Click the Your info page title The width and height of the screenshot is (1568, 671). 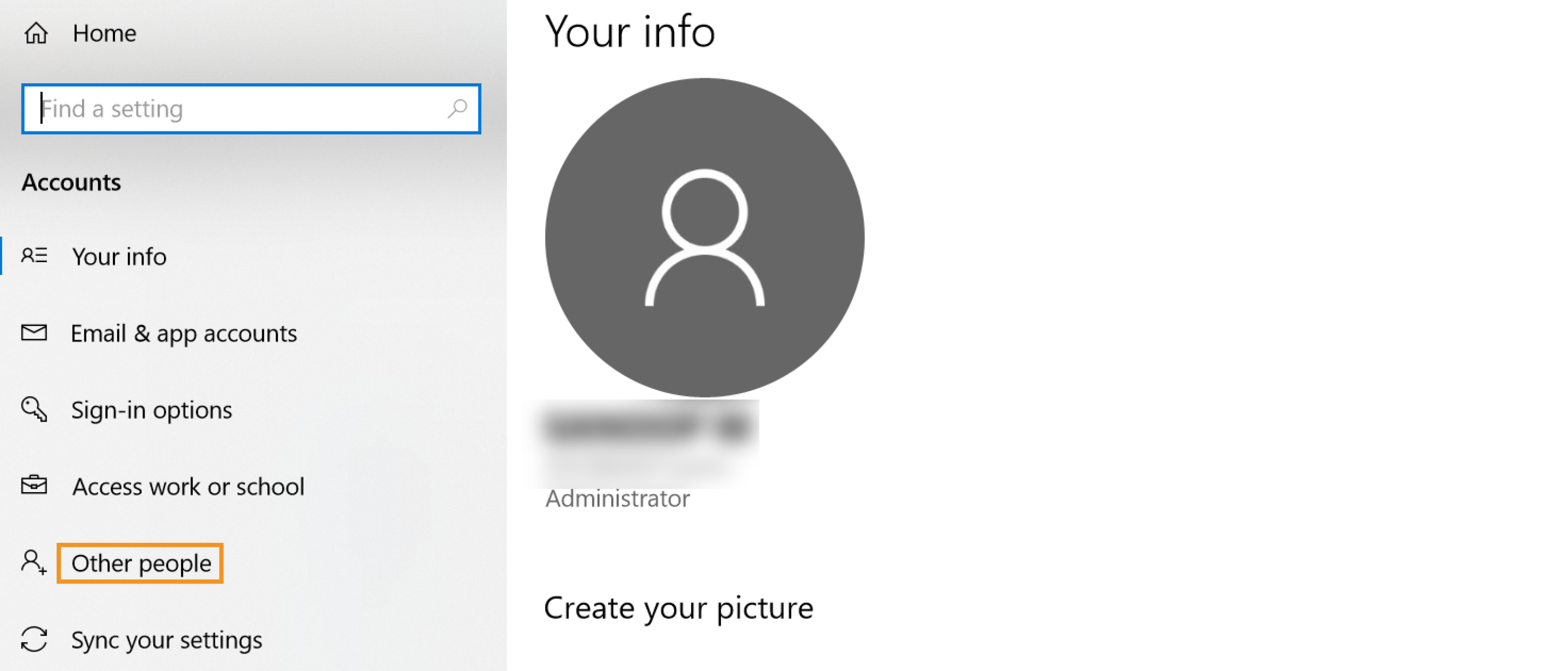(630, 32)
